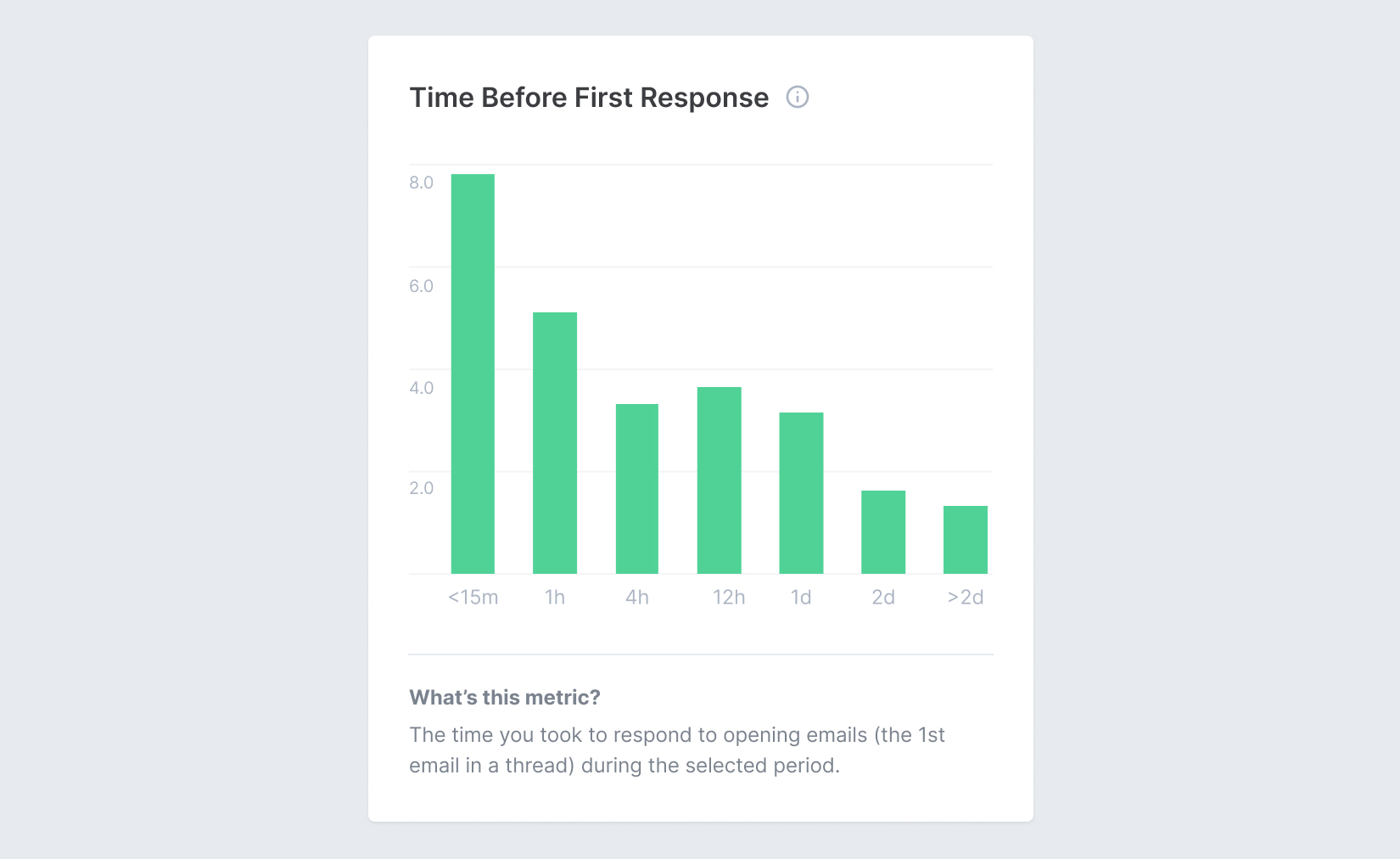Click the 8.0 value on the y-axis
This screenshot has width=1400, height=859.
(419, 181)
